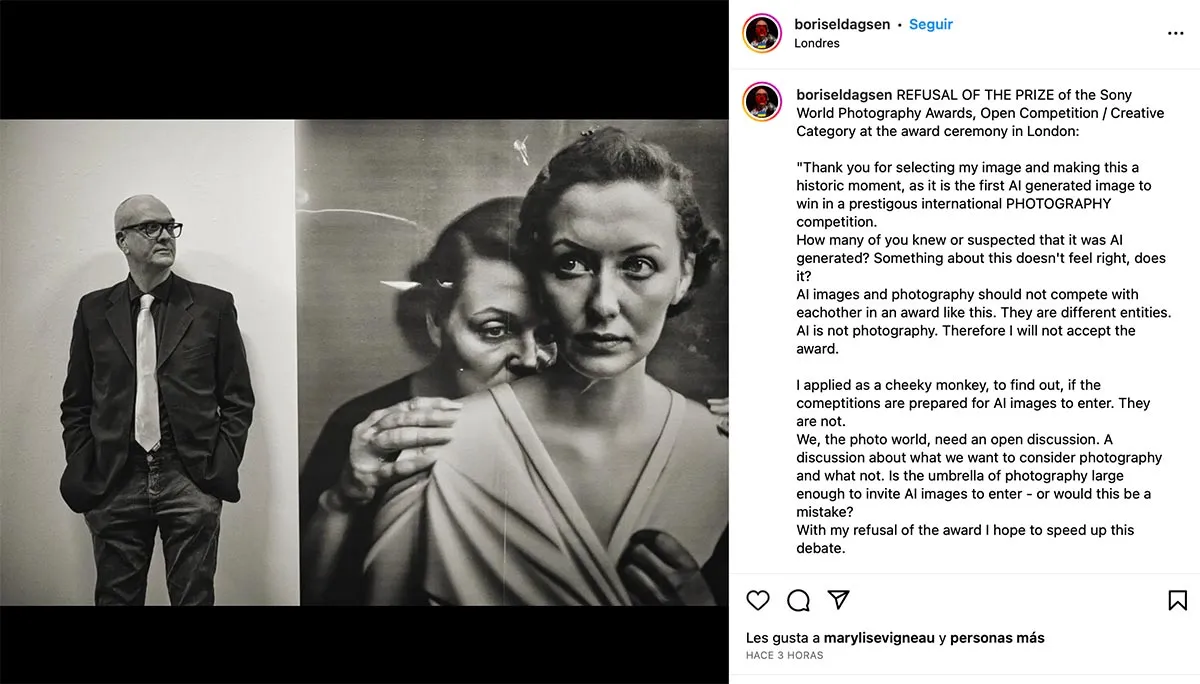Like the post with the heart icon
This screenshot has height=684, width=1200.
[758, 600]
